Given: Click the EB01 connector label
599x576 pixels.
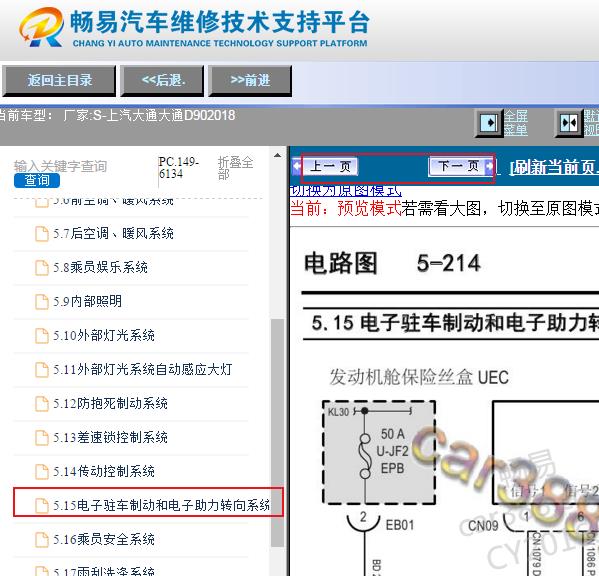Looking at the screenshot, I should (400, 525).
